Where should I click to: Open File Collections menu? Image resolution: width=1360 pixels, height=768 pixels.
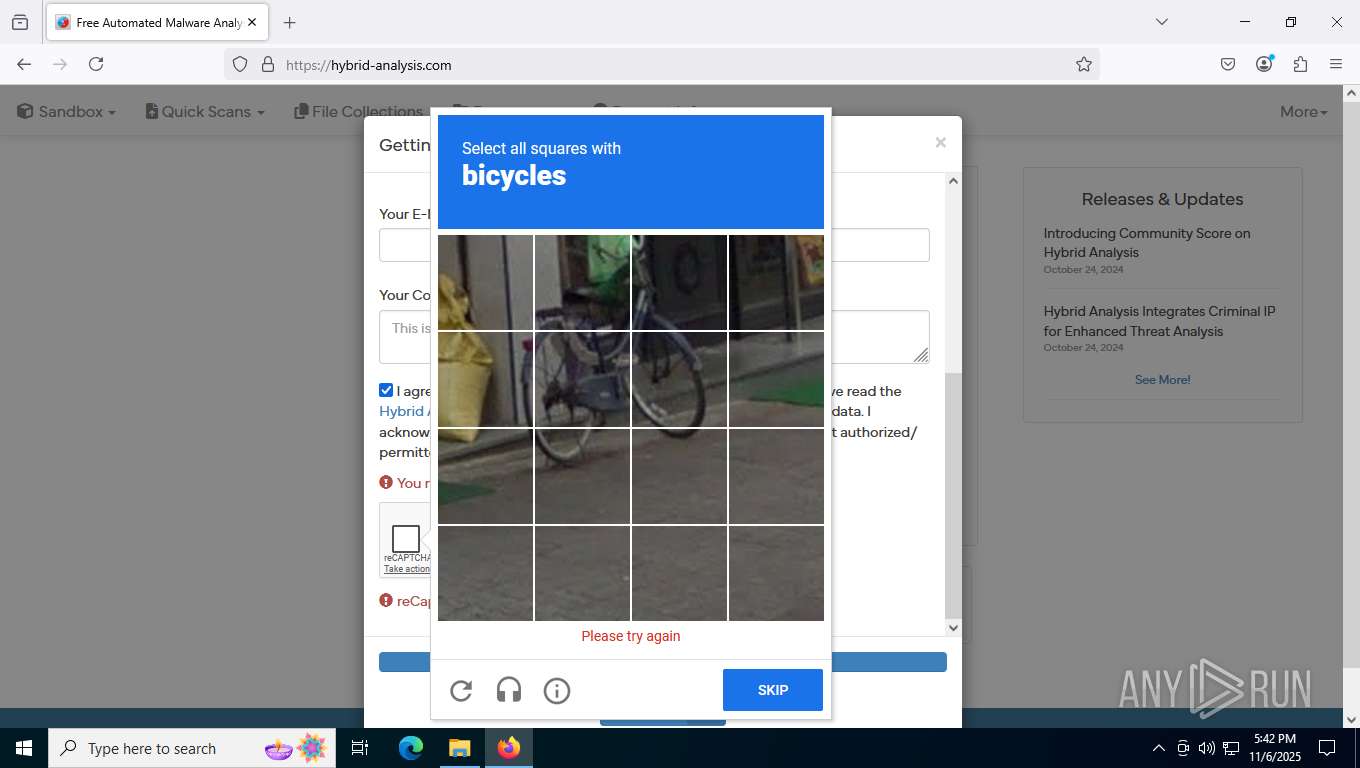coord(358,112)
